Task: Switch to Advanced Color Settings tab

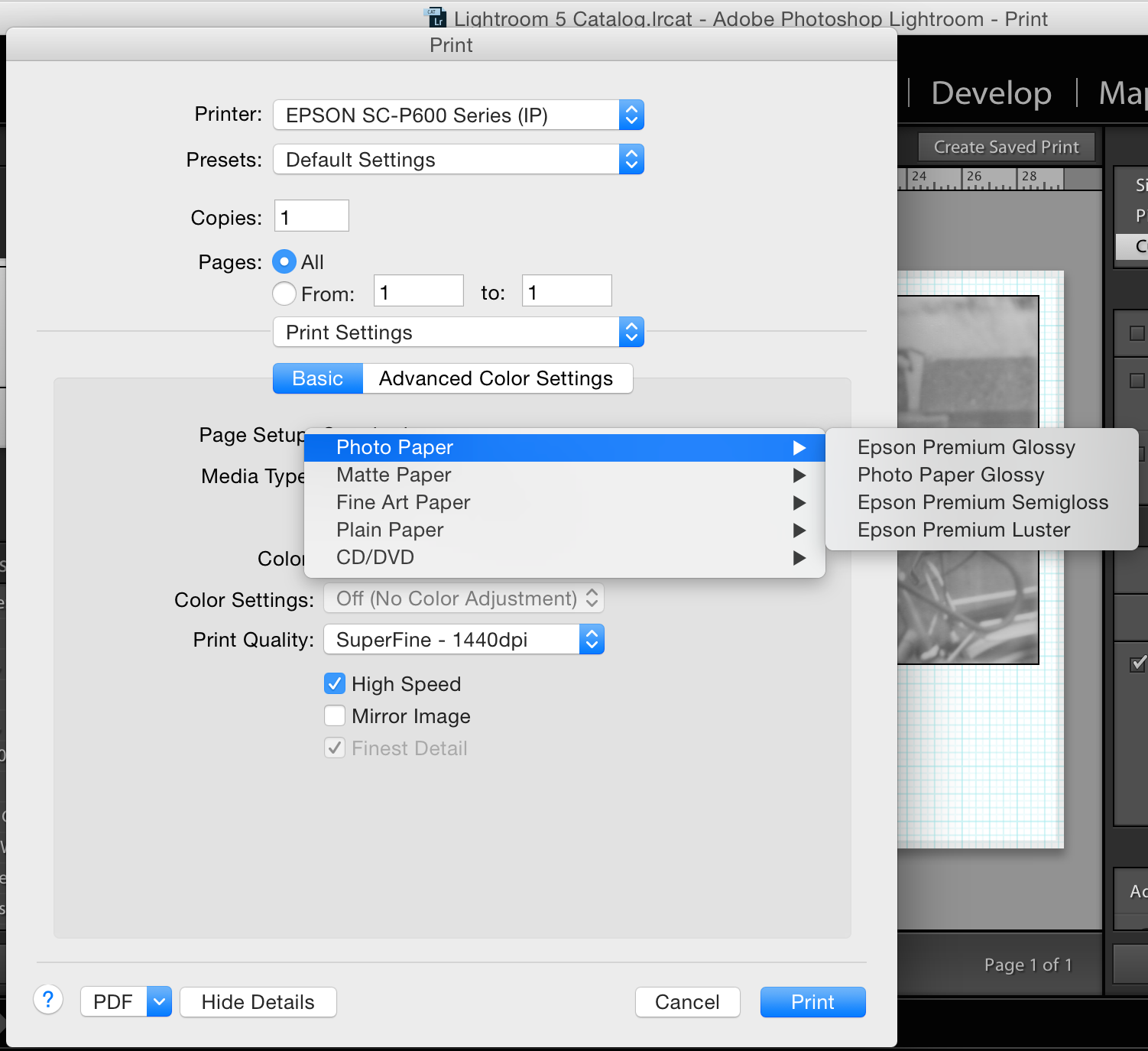Action: 497,378
